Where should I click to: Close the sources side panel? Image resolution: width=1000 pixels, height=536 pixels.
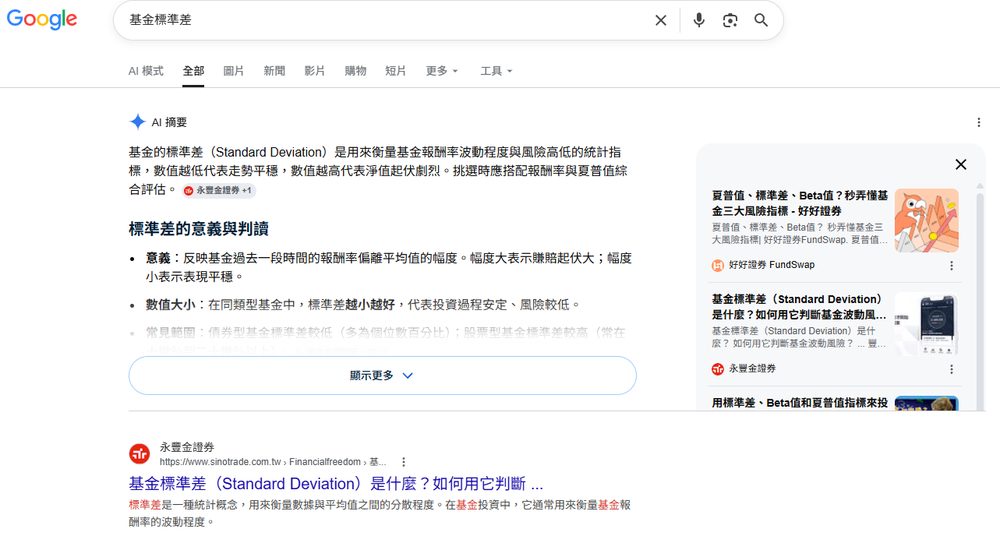click(x=961, y=165)
